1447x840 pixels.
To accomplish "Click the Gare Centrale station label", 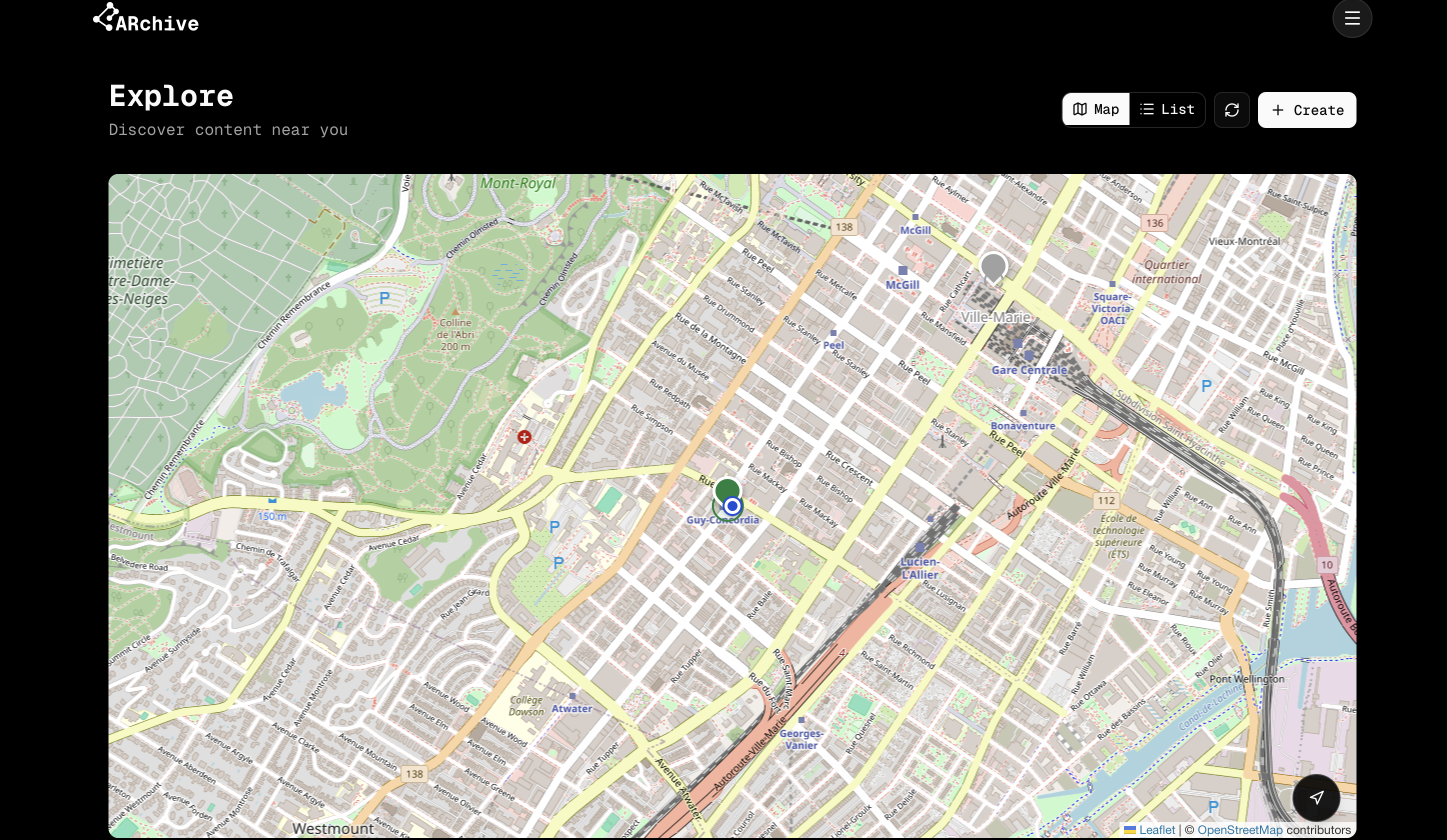I will pos(1028,370).
